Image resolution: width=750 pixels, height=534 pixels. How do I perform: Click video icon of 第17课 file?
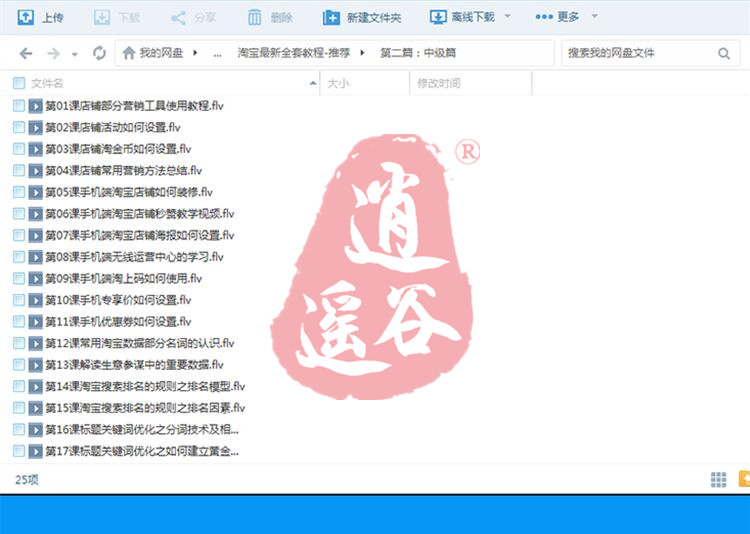[x=35, y=451]
